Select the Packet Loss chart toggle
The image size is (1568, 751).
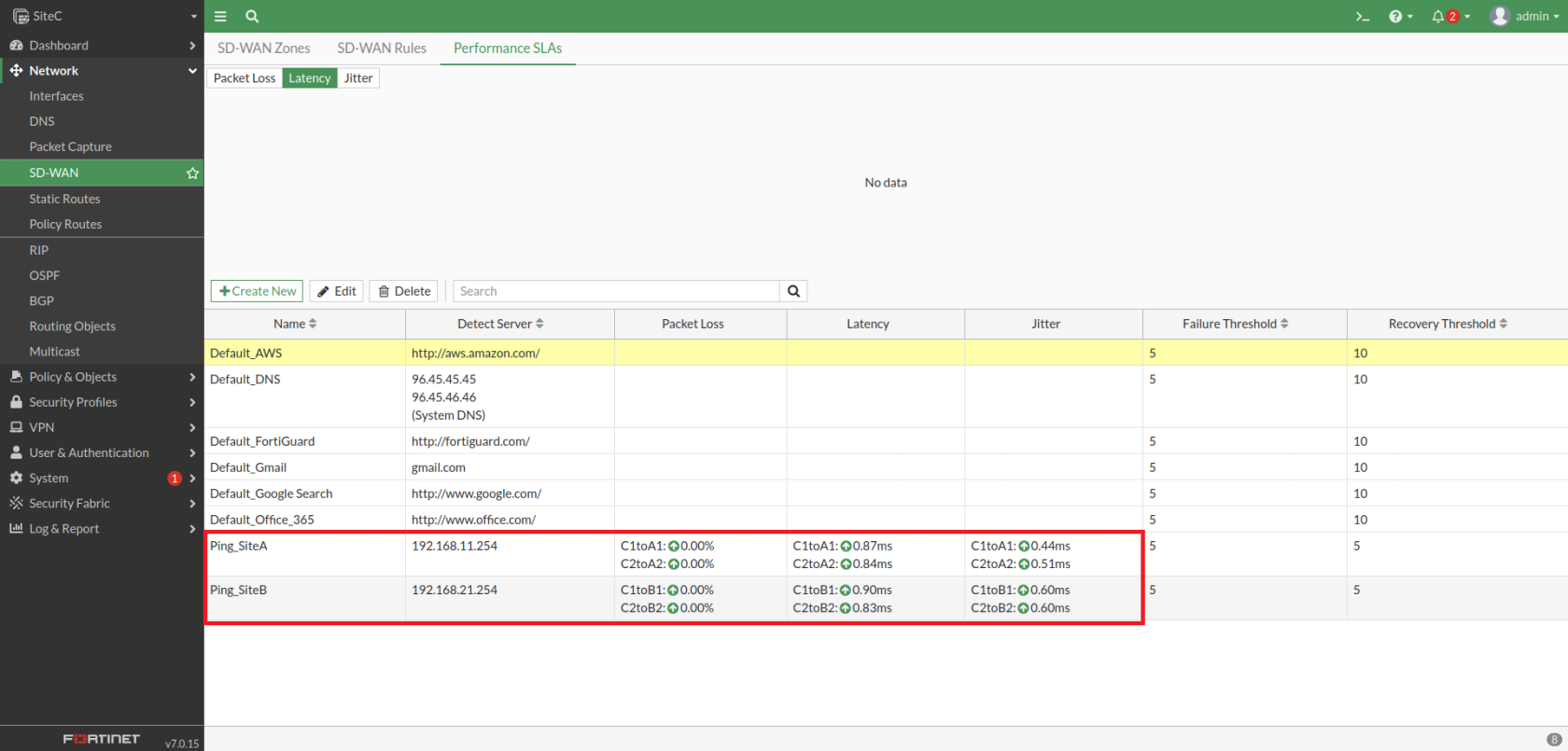[245, 78]
